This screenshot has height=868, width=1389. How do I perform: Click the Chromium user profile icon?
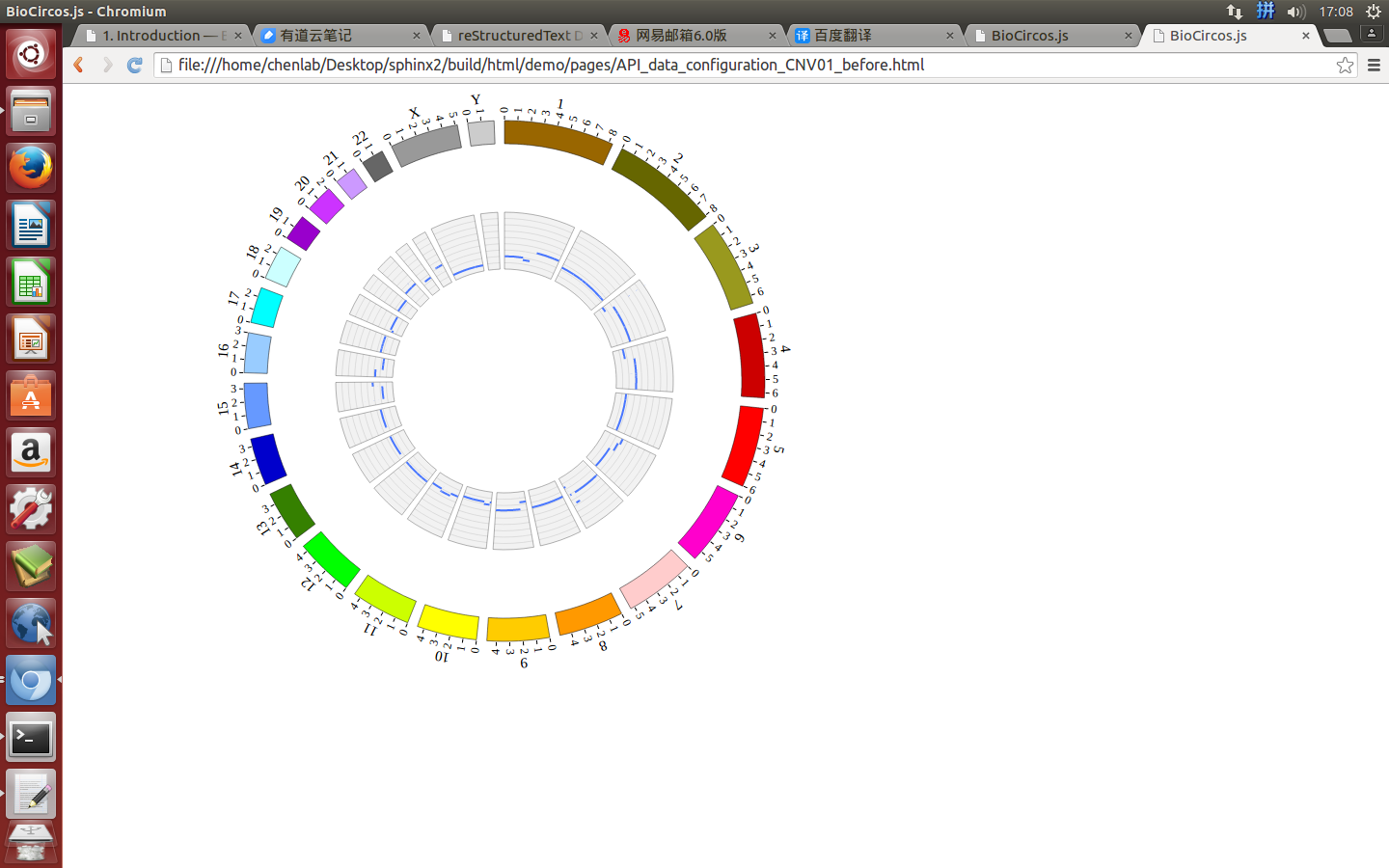point(1371,33)
